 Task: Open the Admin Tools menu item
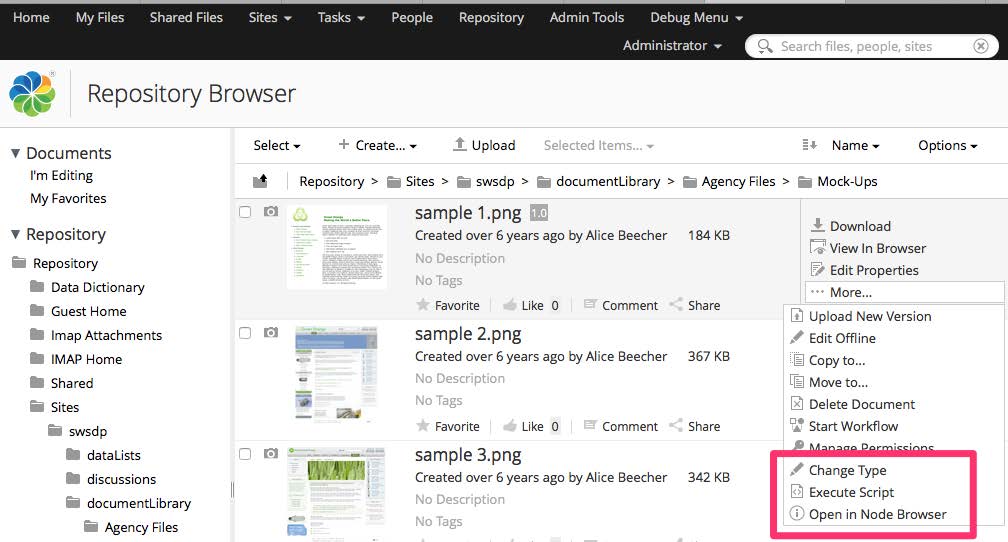(x=586, y=17)
